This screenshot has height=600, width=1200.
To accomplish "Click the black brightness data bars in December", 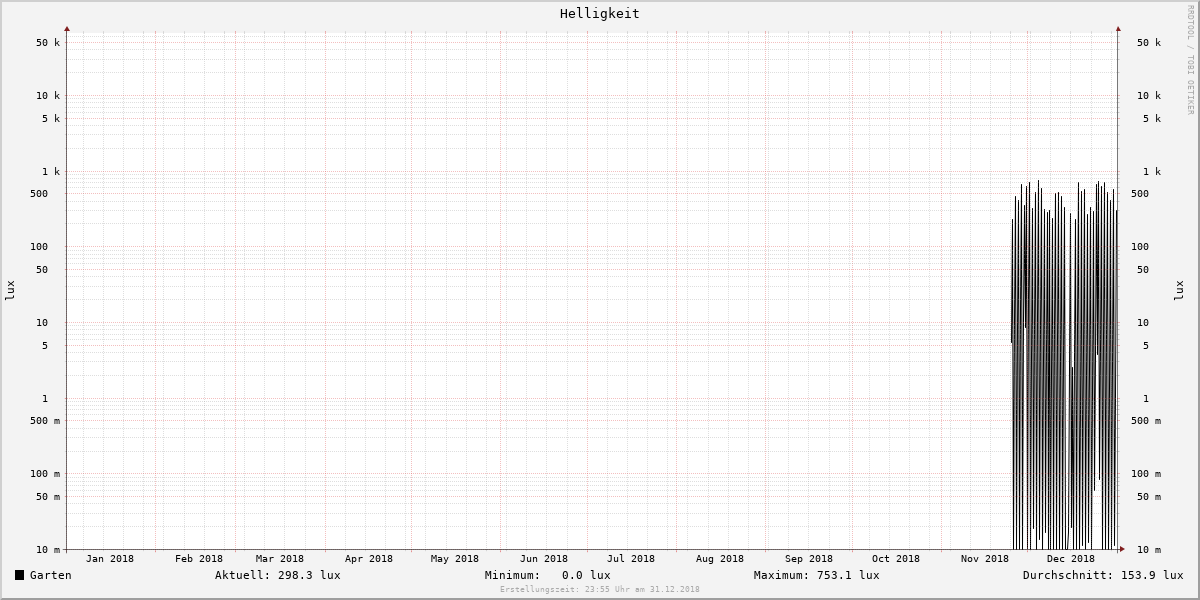I will [1064, 365].
